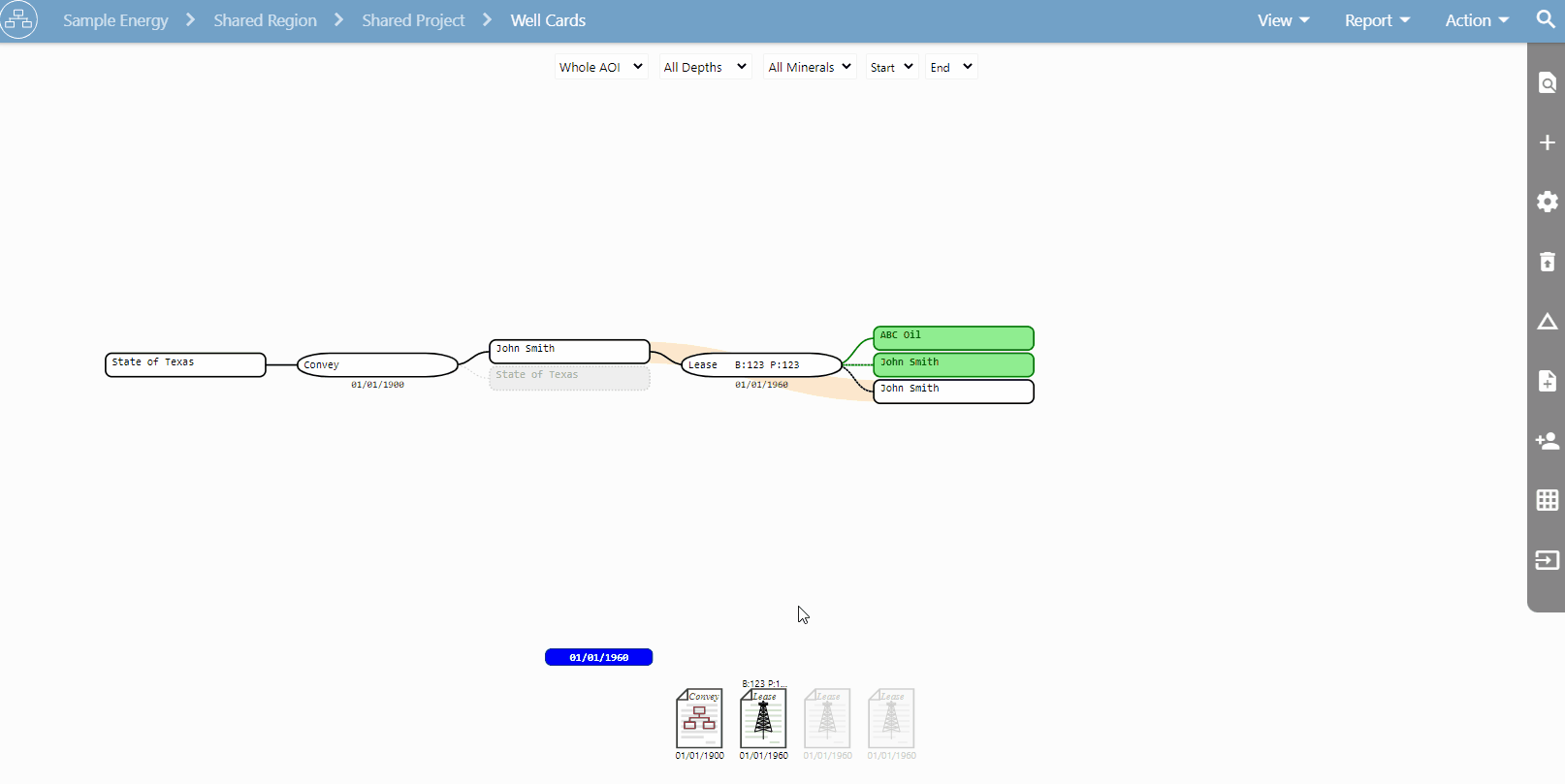
Task: Open the search magnifier in top bar
Action: (1546, 19)
